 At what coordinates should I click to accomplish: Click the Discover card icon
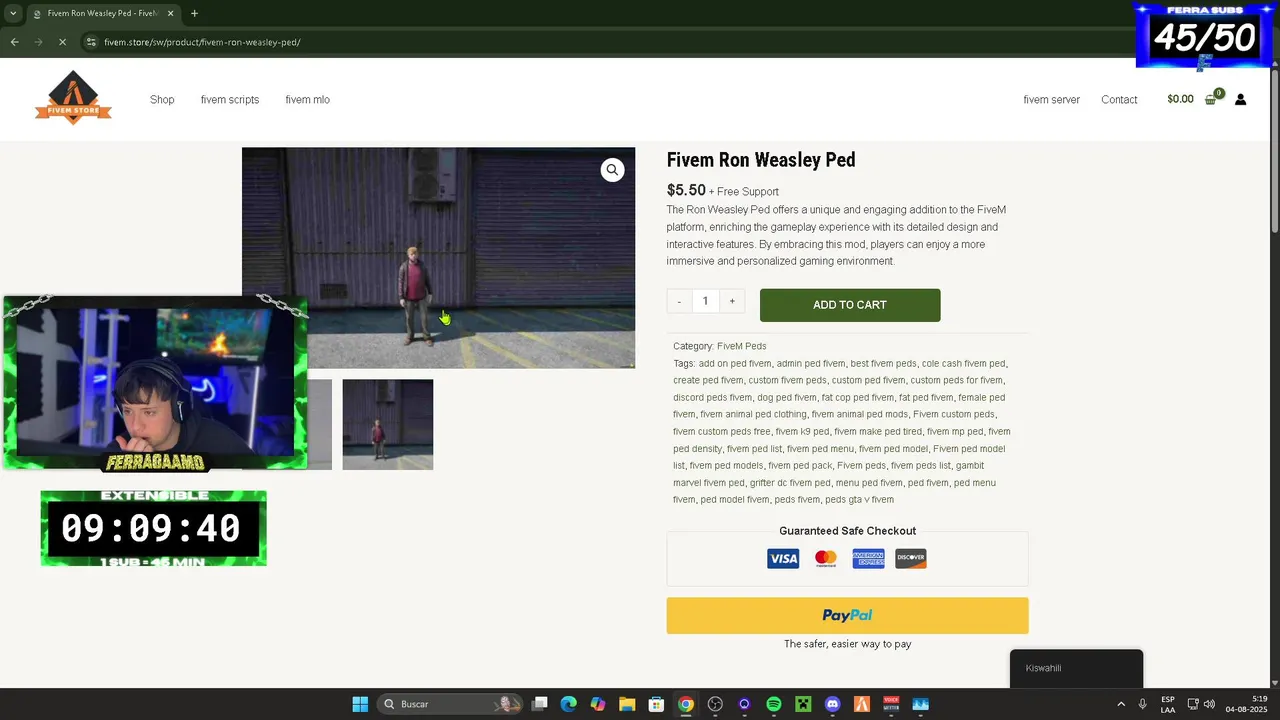click(x=911, y=559)
